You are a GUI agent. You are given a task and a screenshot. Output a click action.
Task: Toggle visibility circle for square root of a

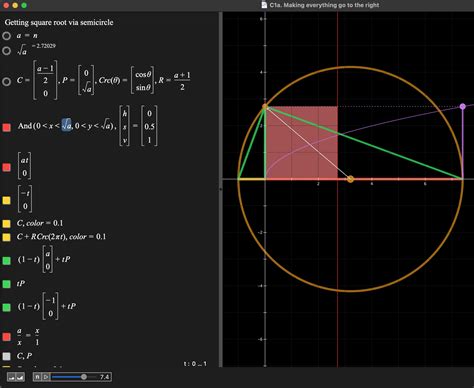click(x=7, y=51)
